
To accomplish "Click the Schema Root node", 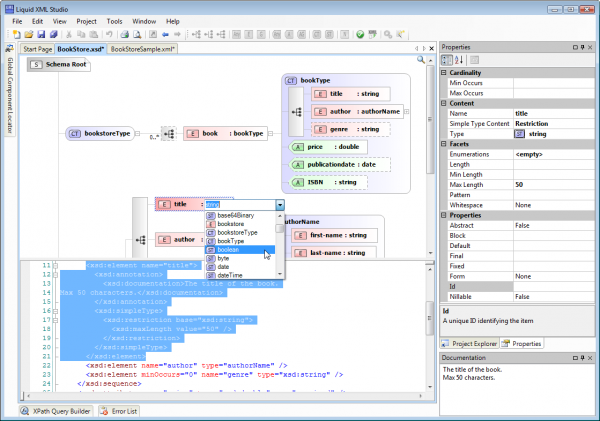I will 58,64.
